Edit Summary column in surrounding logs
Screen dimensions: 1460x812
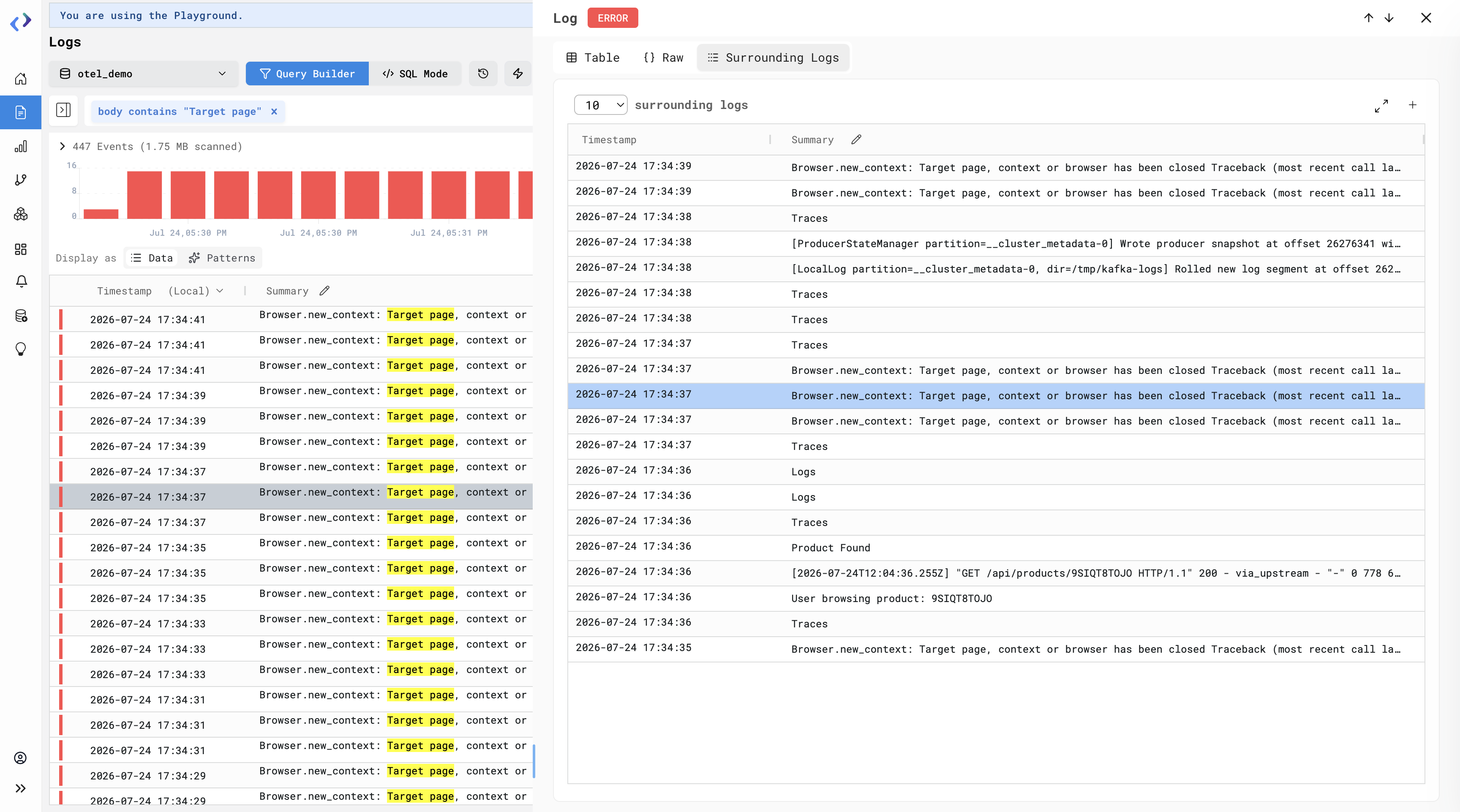tap(856, 139)
